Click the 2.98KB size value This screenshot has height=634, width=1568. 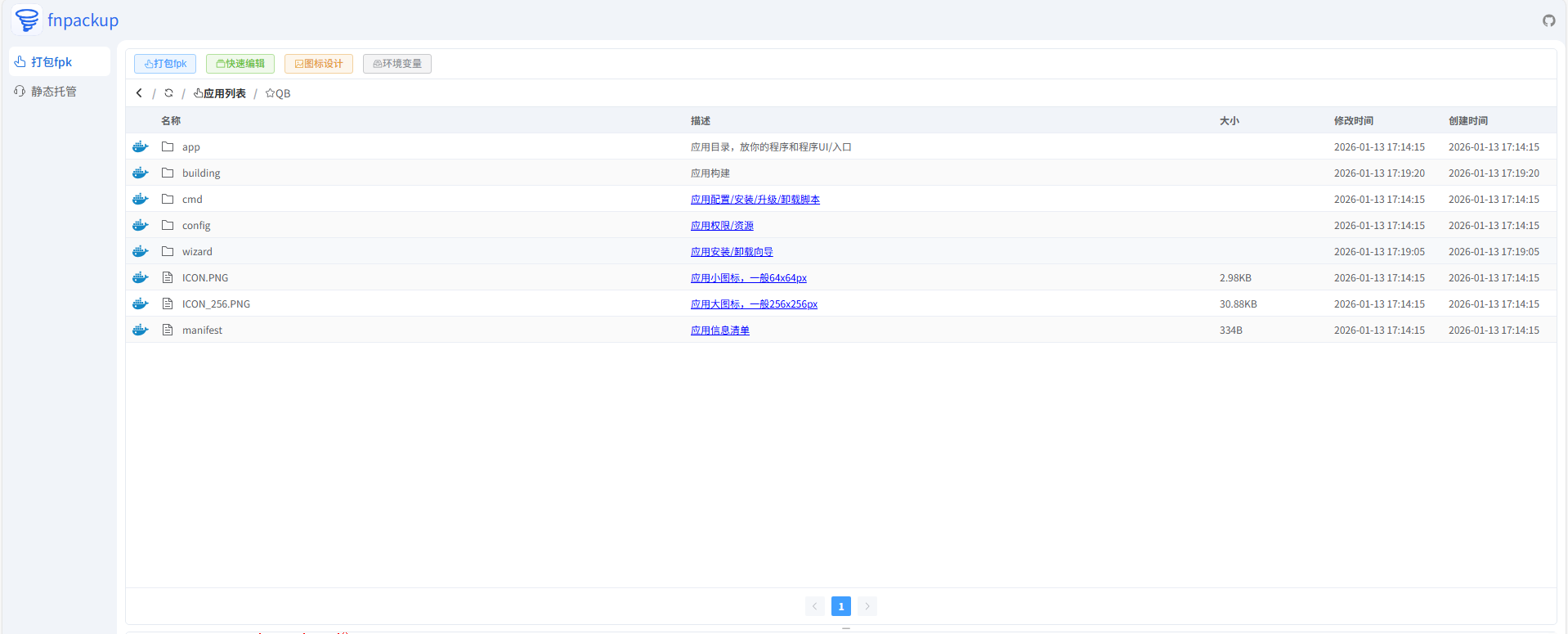1235,277
